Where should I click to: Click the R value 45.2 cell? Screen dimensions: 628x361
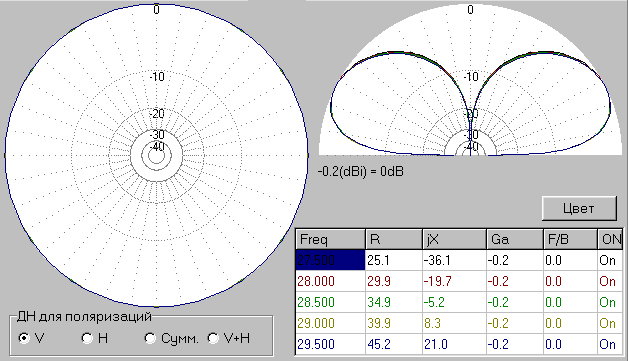(x=394, y=344)
